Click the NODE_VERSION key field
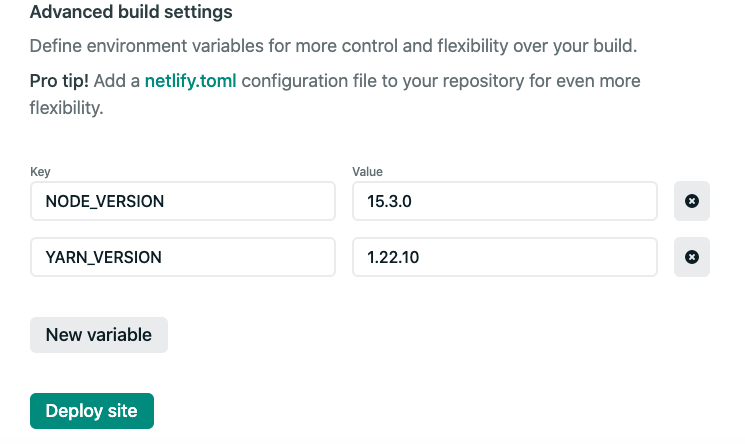Viewport: 745px width, 444px height. coord(183,201)
